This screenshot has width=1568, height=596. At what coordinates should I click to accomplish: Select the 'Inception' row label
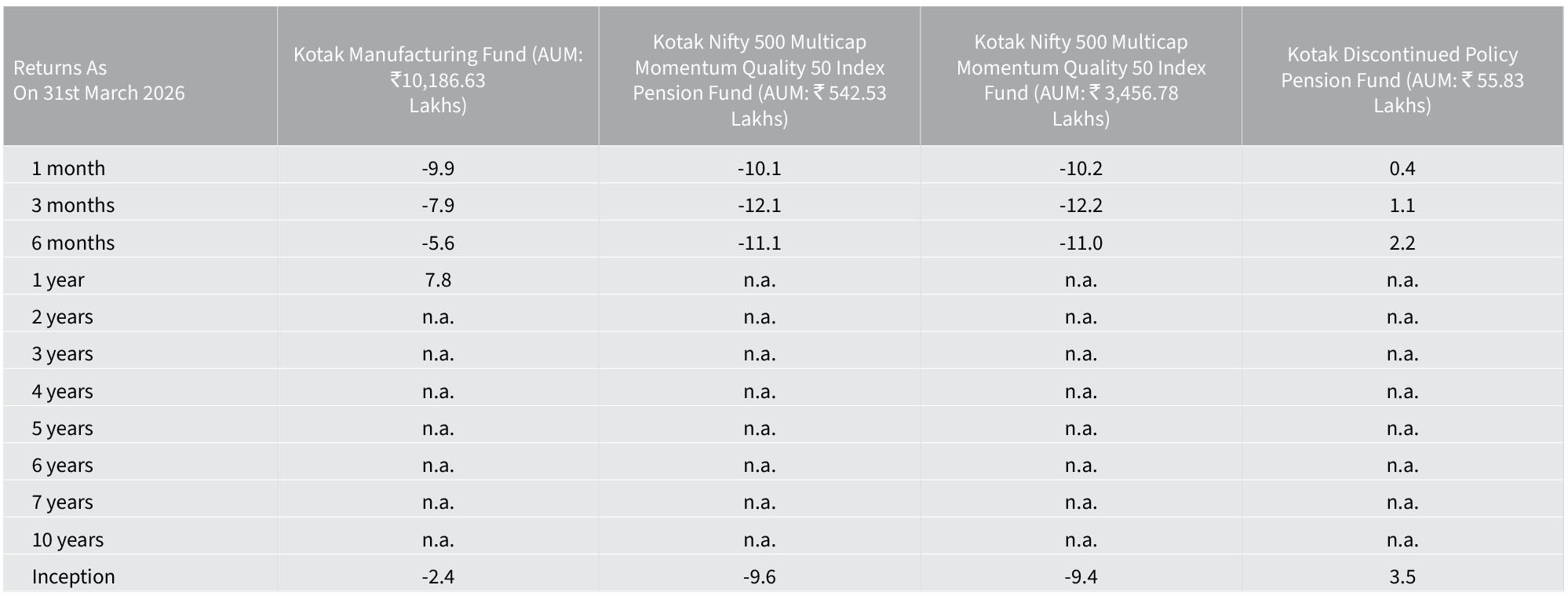point(73,576)
